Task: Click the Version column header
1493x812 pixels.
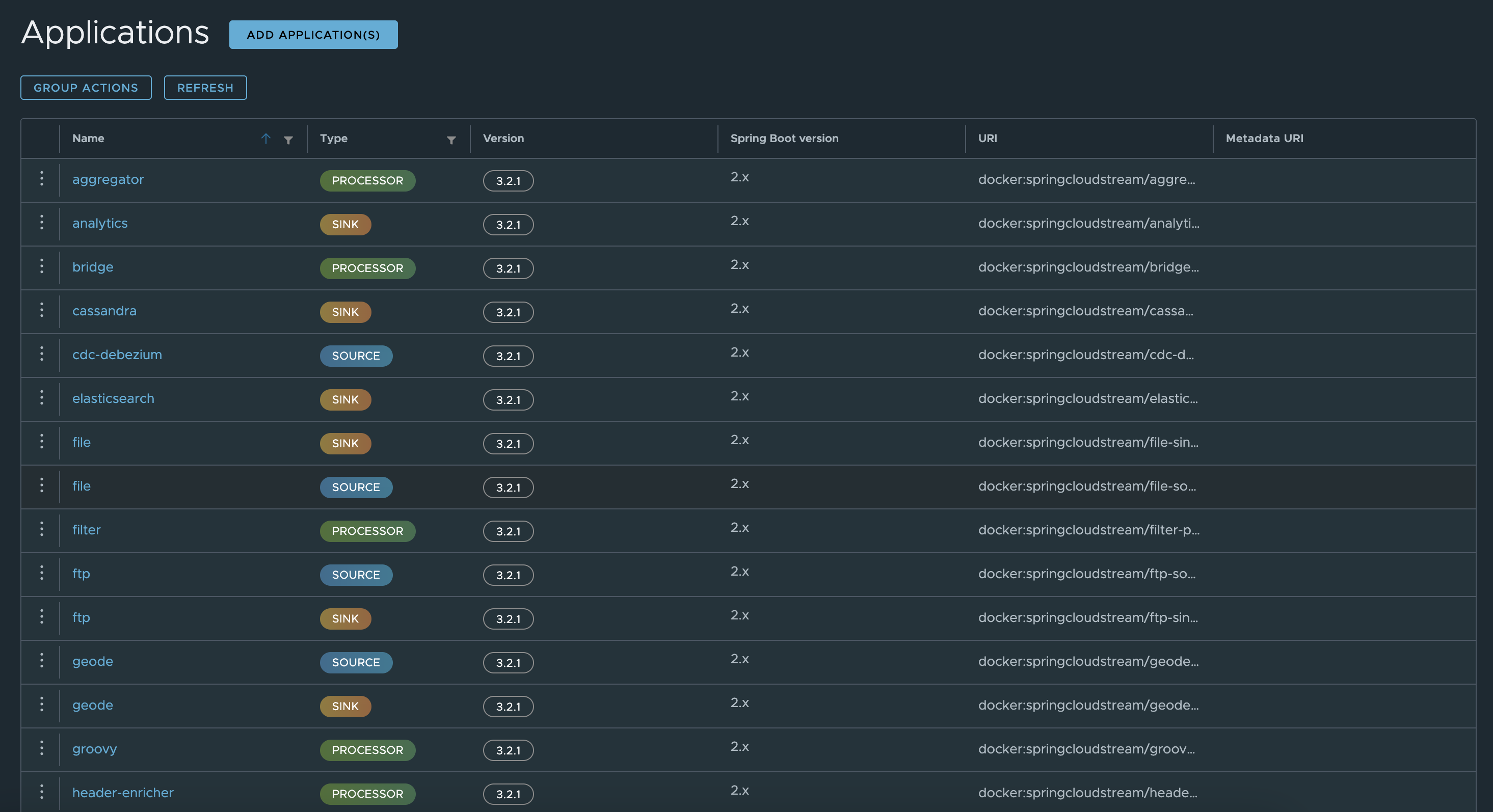Action: [x=503, y=139]
